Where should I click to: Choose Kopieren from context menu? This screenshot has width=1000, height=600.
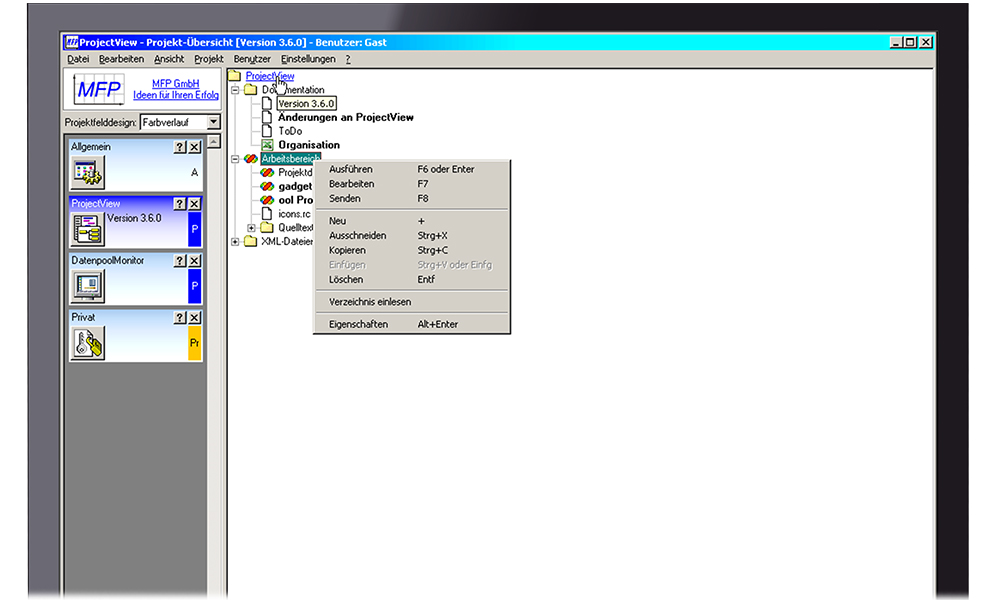(411, 250)
